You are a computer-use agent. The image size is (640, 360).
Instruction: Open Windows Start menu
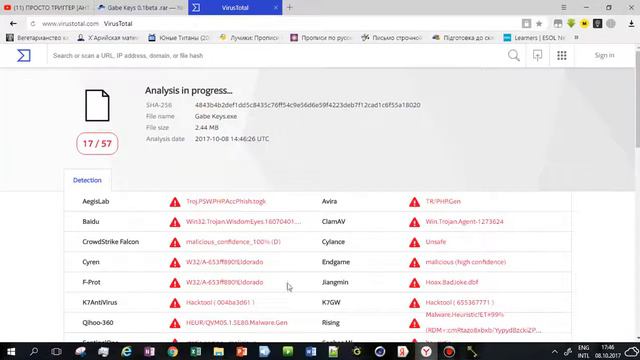pos(11,351)
